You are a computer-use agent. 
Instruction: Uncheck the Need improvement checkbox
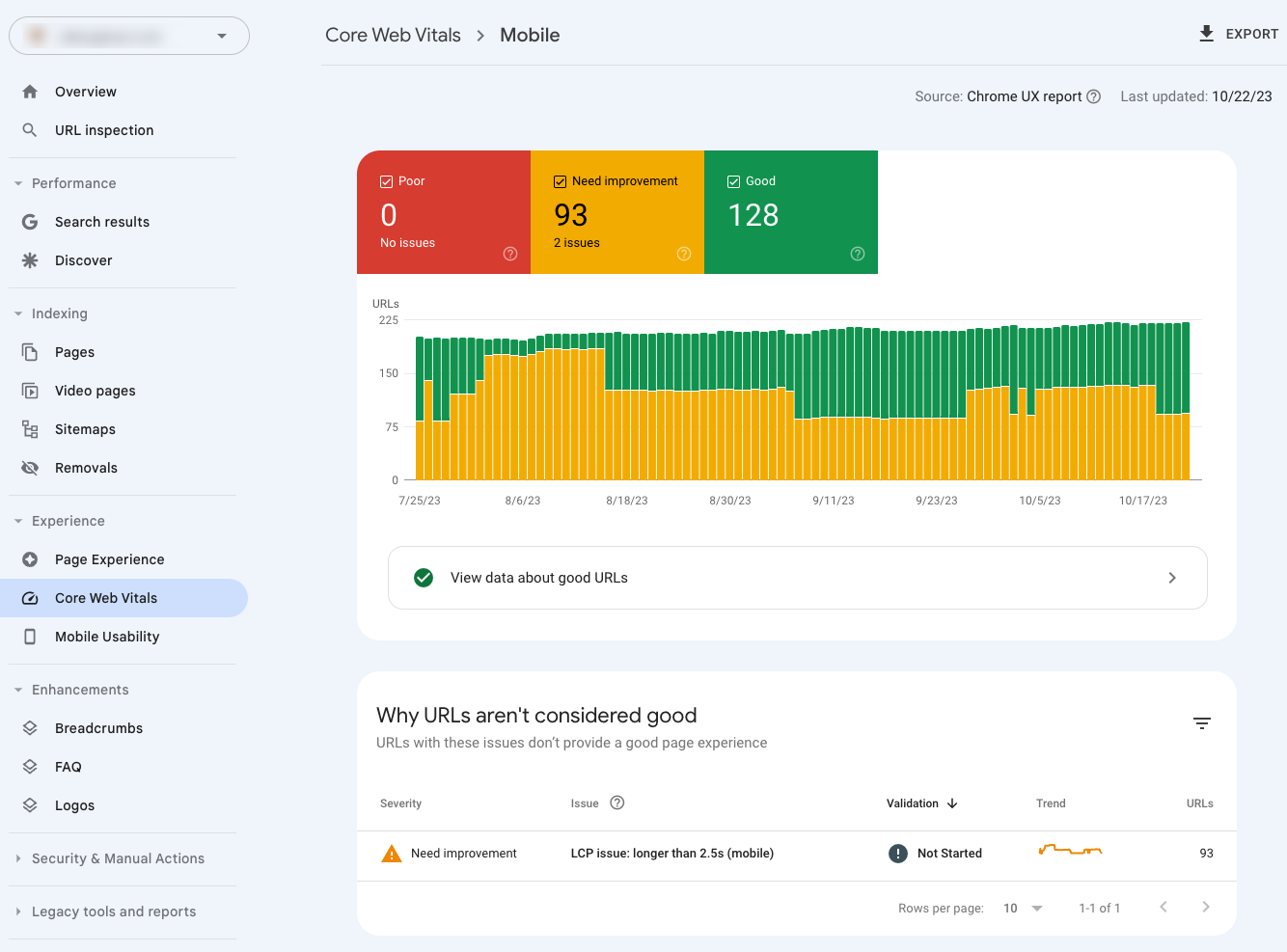[x=560, y=181]
